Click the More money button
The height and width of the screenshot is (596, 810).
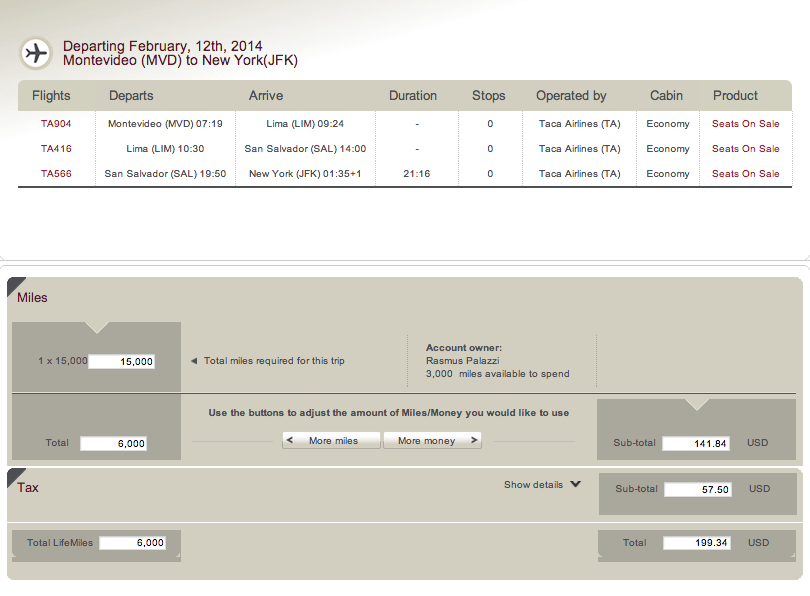tap(432, 440)
